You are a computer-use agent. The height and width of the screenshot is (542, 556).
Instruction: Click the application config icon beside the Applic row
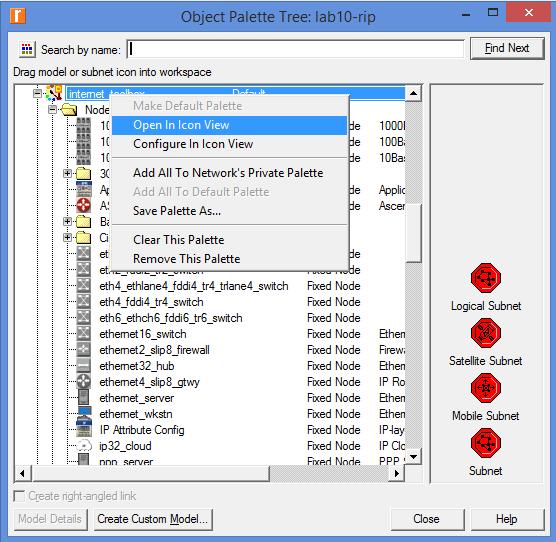tap(84, 189)
